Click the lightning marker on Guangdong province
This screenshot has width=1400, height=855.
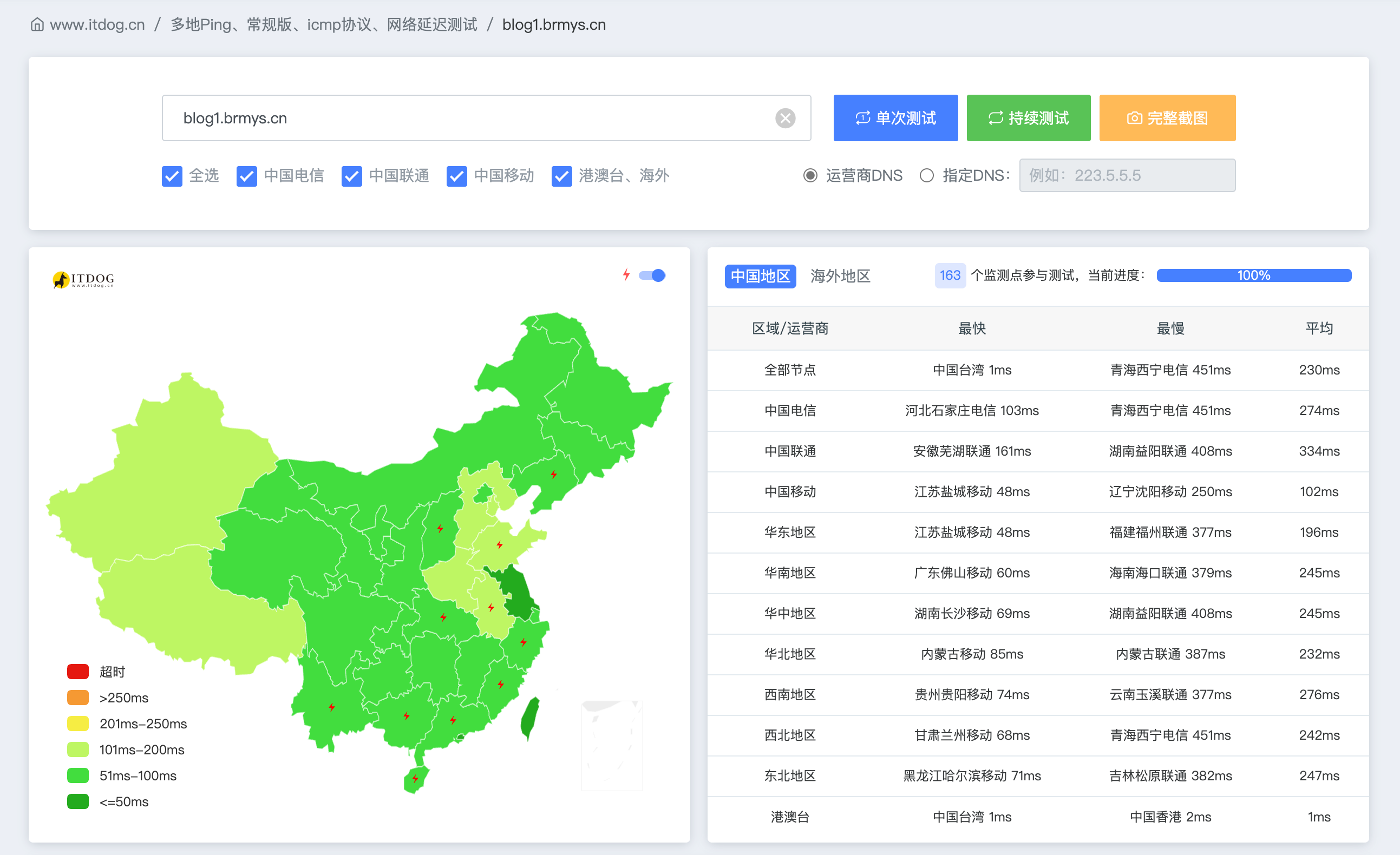pyautogui.click(x=453, y=720)
